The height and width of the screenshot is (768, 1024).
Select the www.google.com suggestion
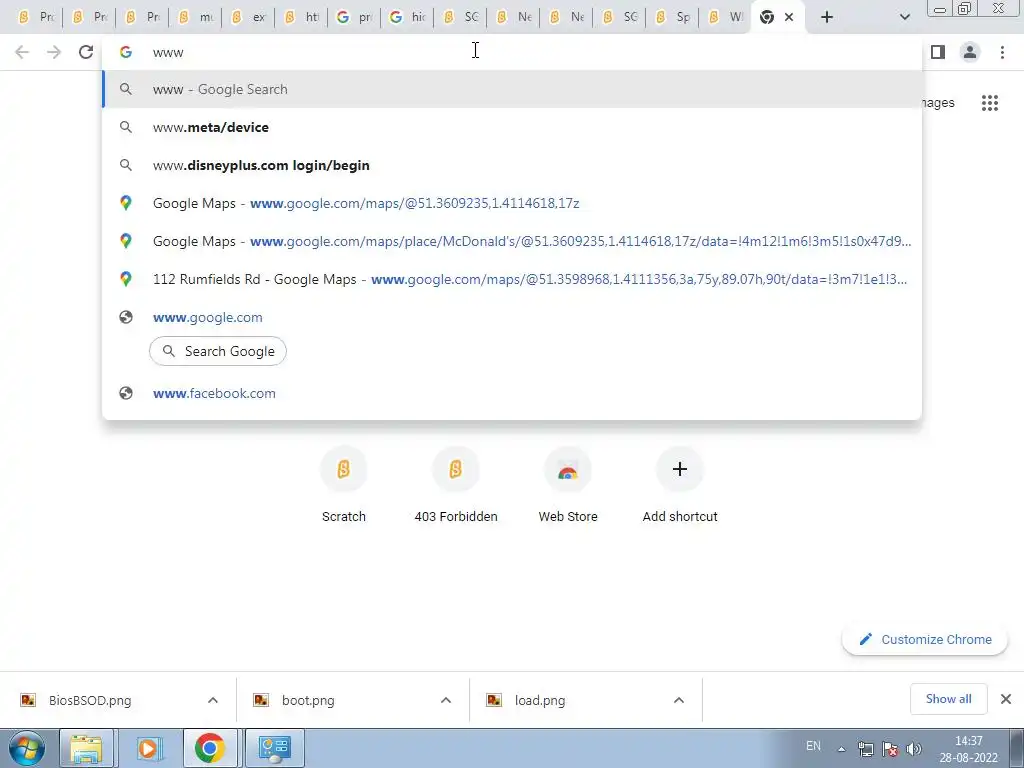[512, 317]
